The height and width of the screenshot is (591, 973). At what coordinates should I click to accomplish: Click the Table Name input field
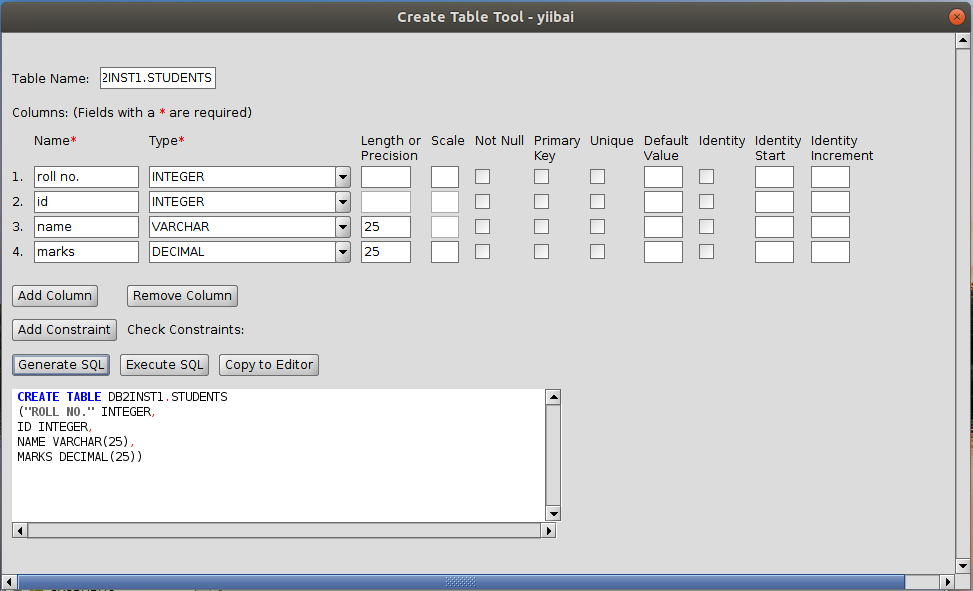(157, 79)
